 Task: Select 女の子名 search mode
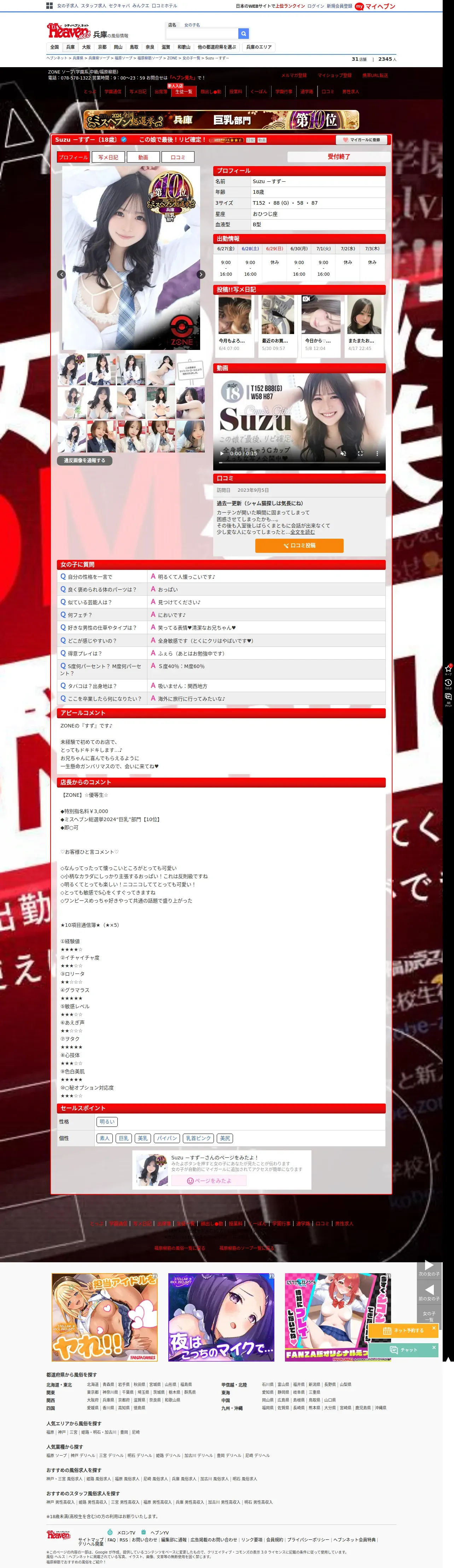(192, 25)
